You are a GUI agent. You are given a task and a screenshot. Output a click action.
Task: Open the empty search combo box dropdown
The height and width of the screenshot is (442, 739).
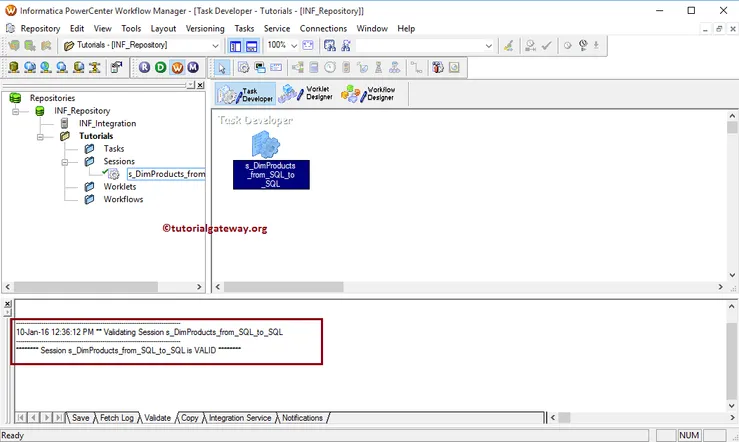[488, 46]
